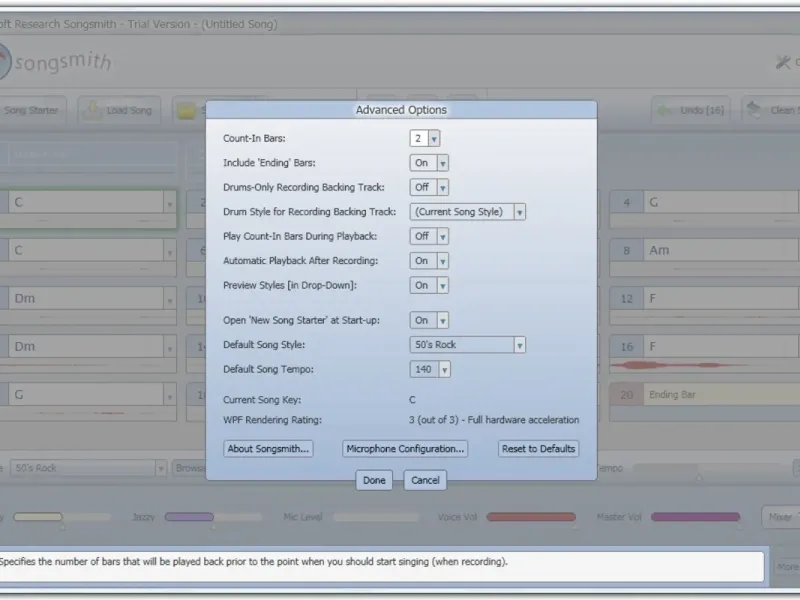
Task: Change Drums-Only Recording Backing Track setting
Action: pyautogui.click(x=429, y=187)
